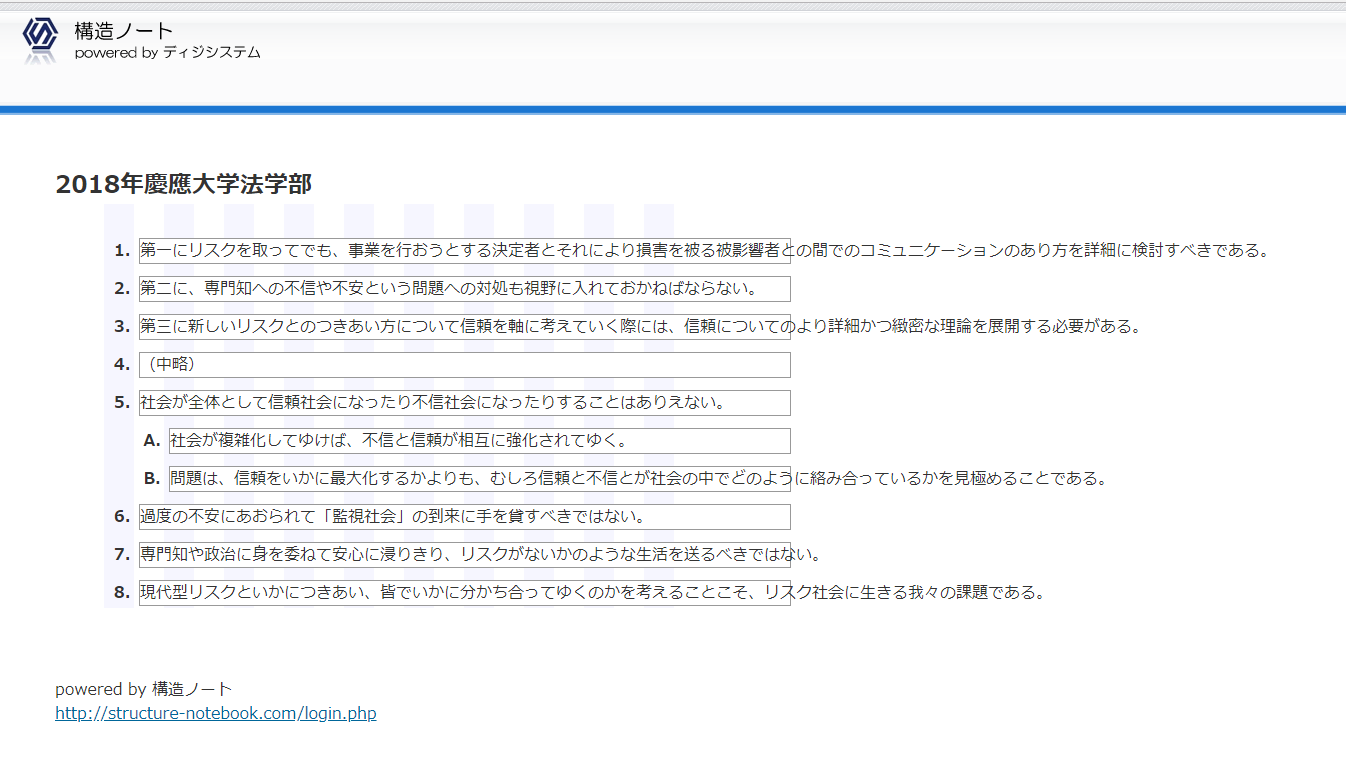
Task: Select item 6 beginning 過度の不安にあおられて
Action: pos(464,517)
